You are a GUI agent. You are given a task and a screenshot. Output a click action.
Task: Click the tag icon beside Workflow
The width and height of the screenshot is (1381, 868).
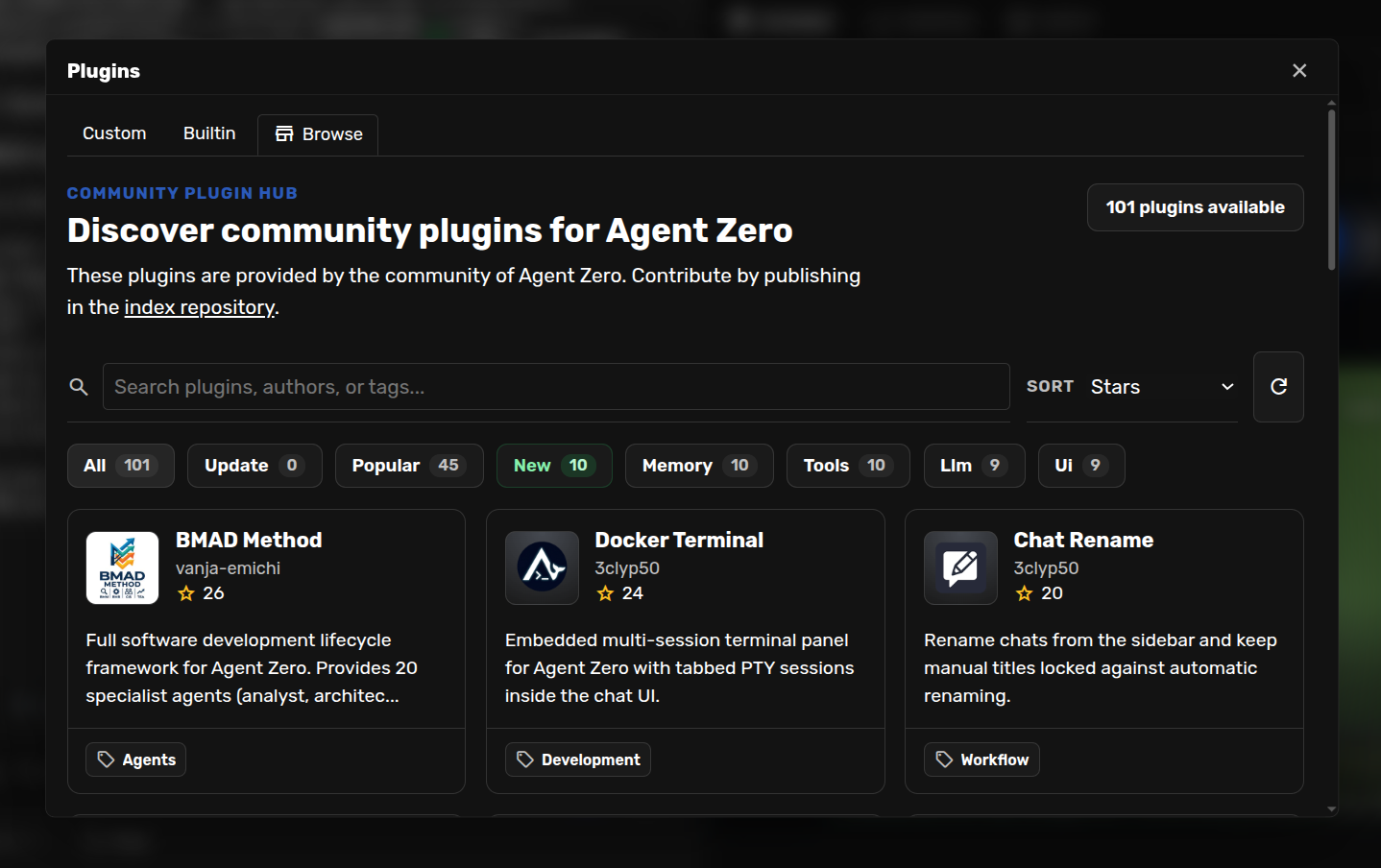coord(944,759)
